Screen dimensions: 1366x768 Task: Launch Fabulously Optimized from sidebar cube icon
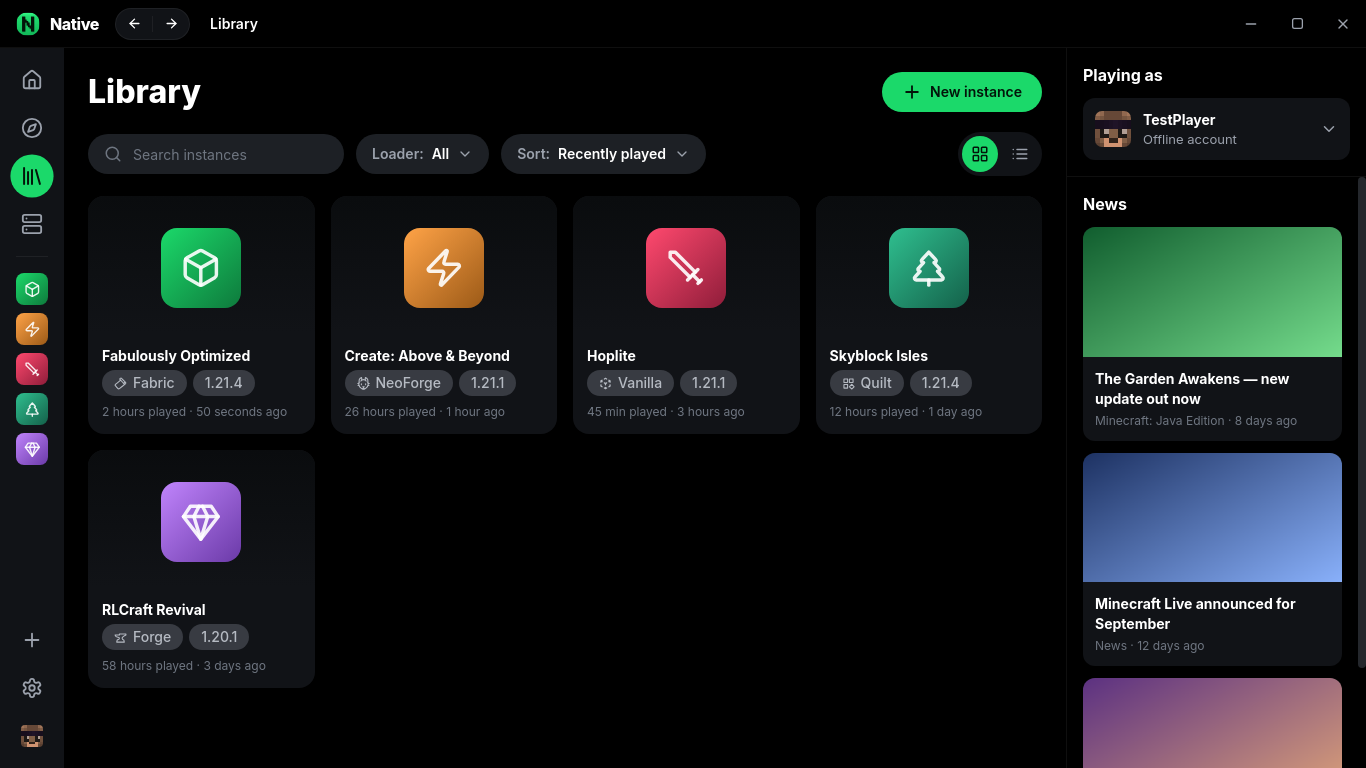tap(32, 289)
